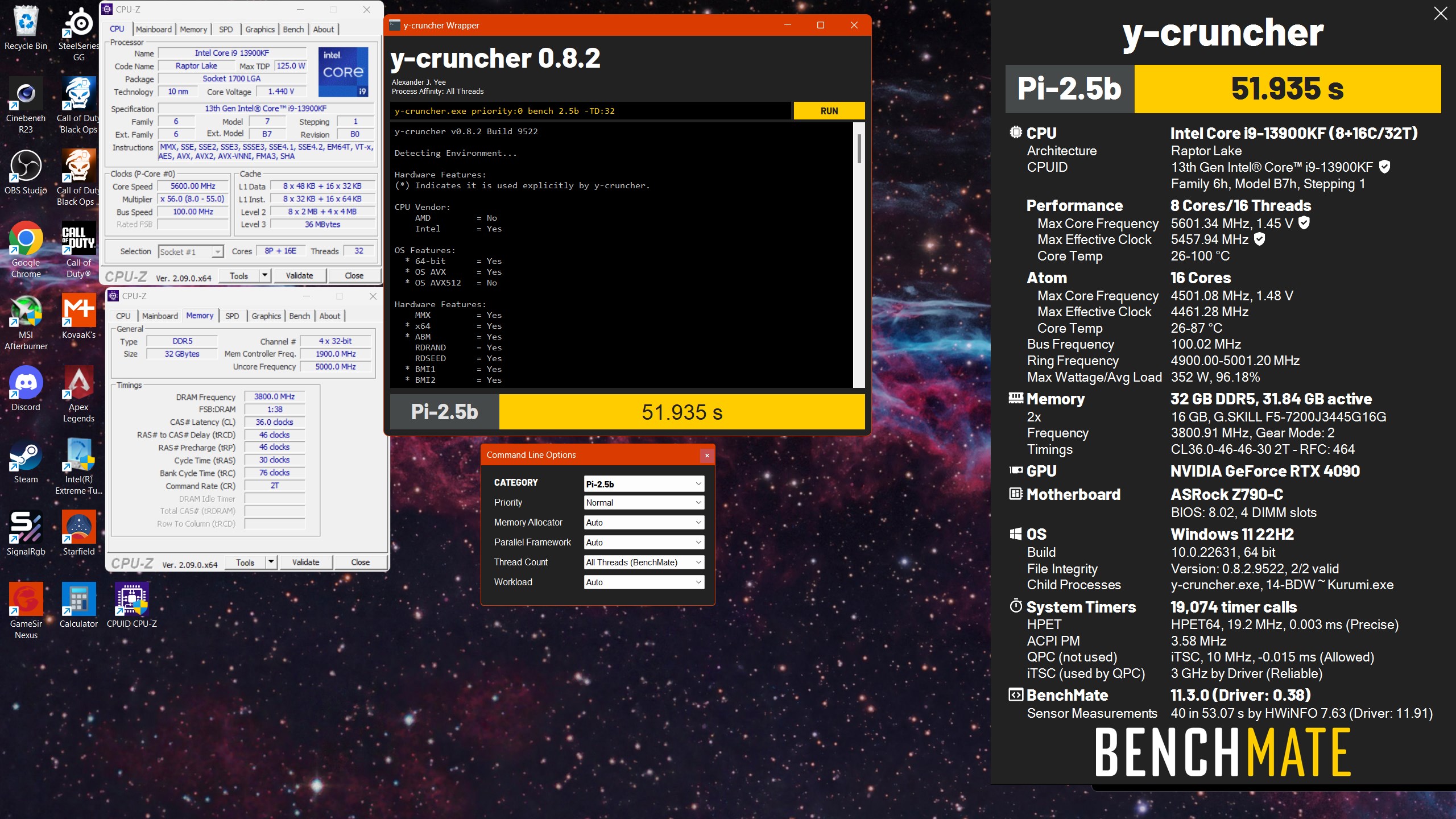Click the Core Speed 5600.00 MHz value

pyautogui.click(x=193, y=187)
